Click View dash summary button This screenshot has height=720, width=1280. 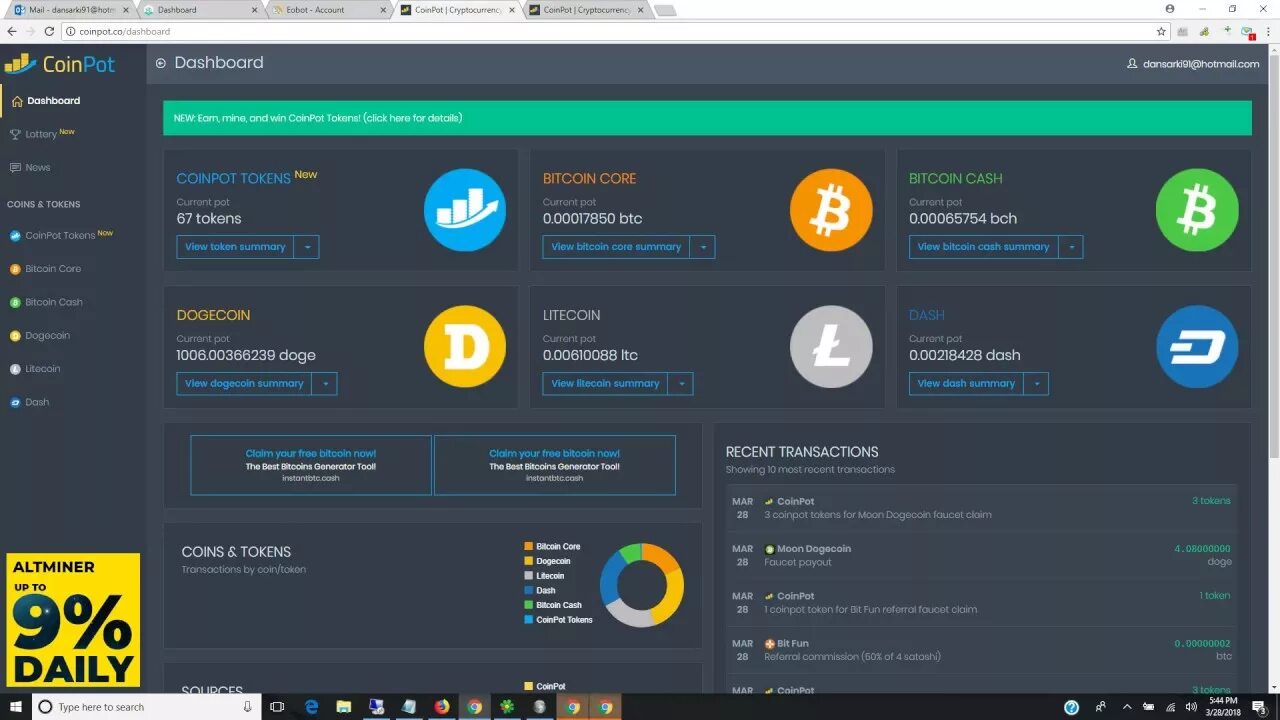966,383
